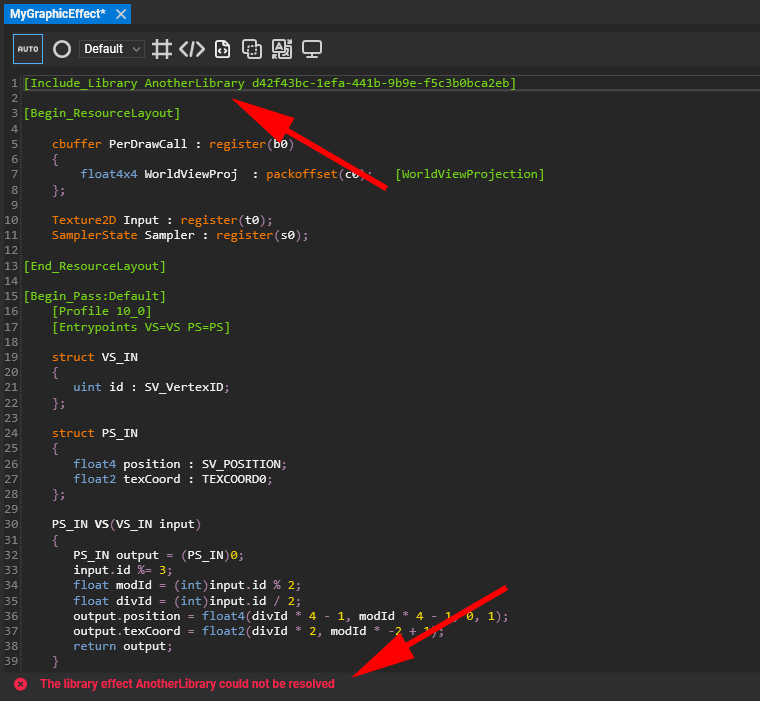This screenshot has height=701, width=760.
Task: Click the [WorldViewProjection] annotation
Action: point(470,174)
